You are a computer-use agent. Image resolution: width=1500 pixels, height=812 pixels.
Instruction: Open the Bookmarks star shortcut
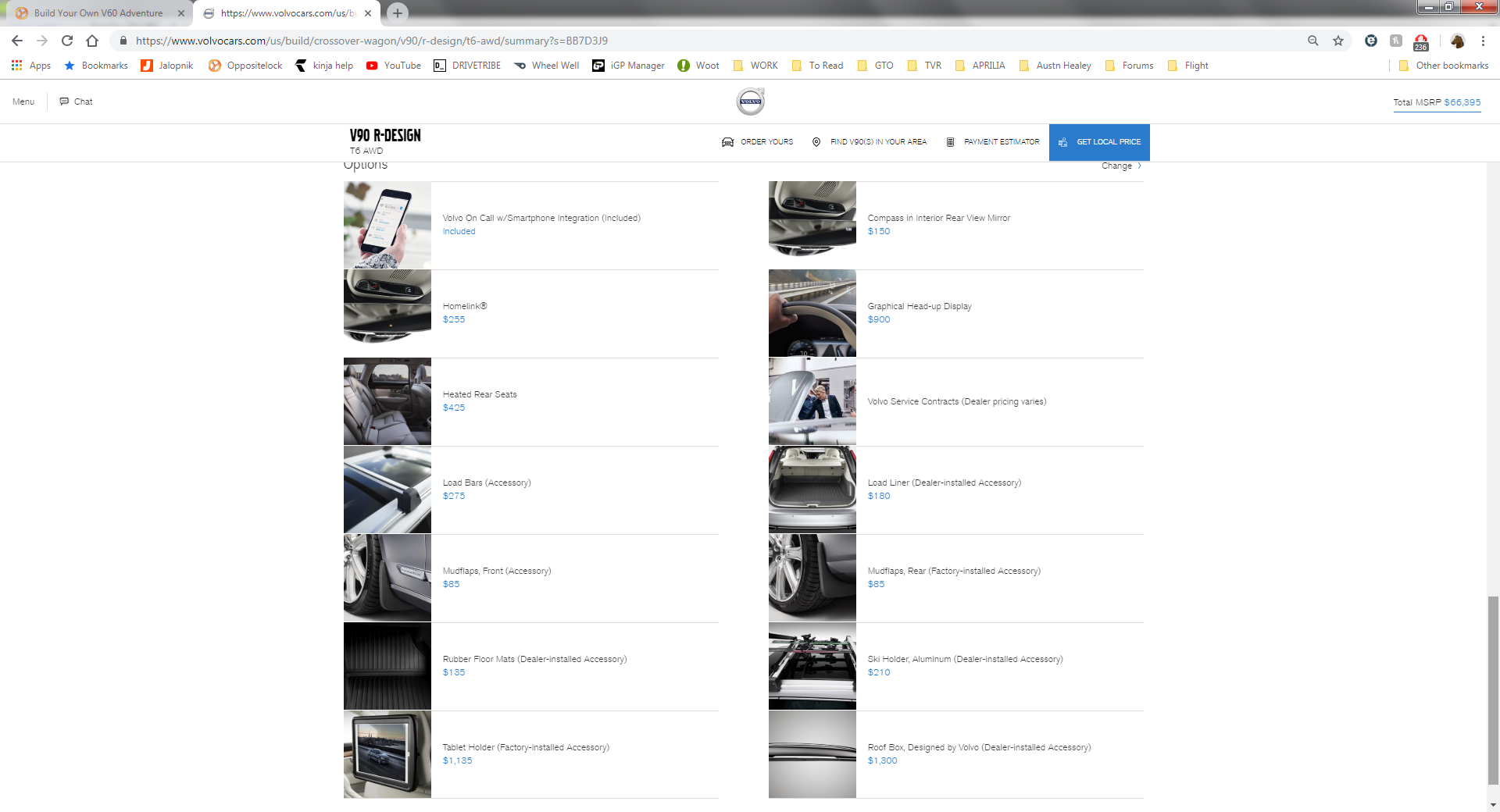point(96,66)
